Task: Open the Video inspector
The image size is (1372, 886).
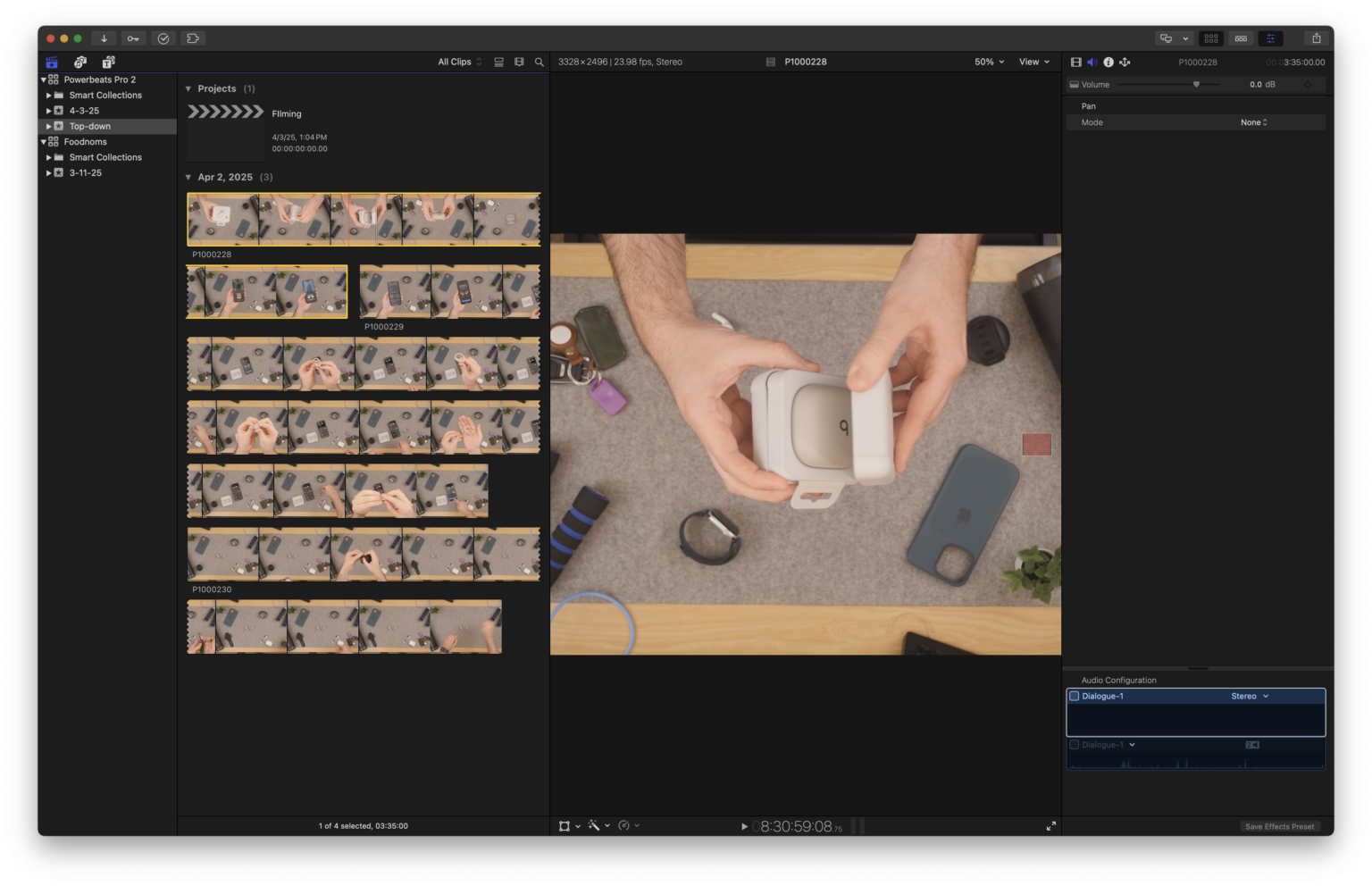Action: tap(1075, 62)
